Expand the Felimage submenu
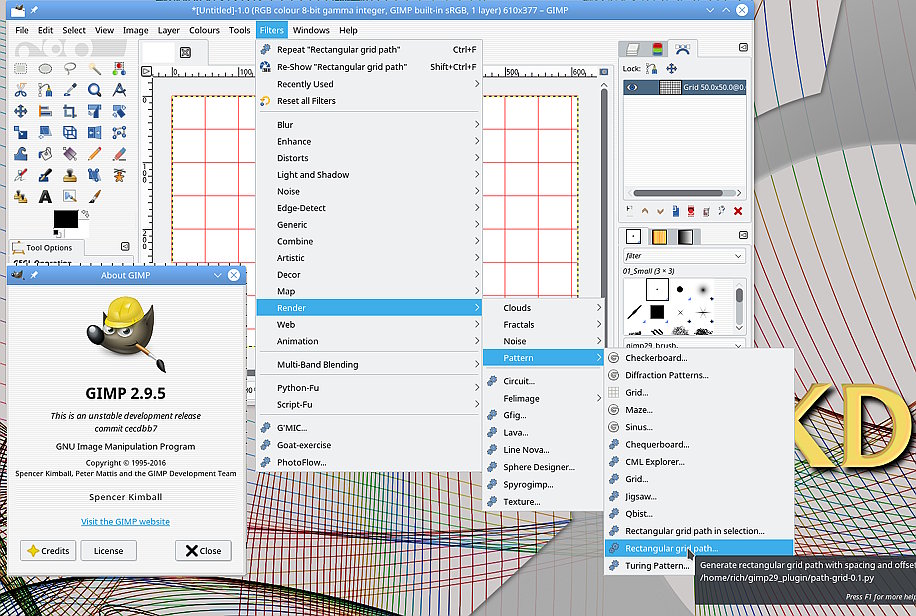Viewport: 916px width, 616px height. pos(543,399)
